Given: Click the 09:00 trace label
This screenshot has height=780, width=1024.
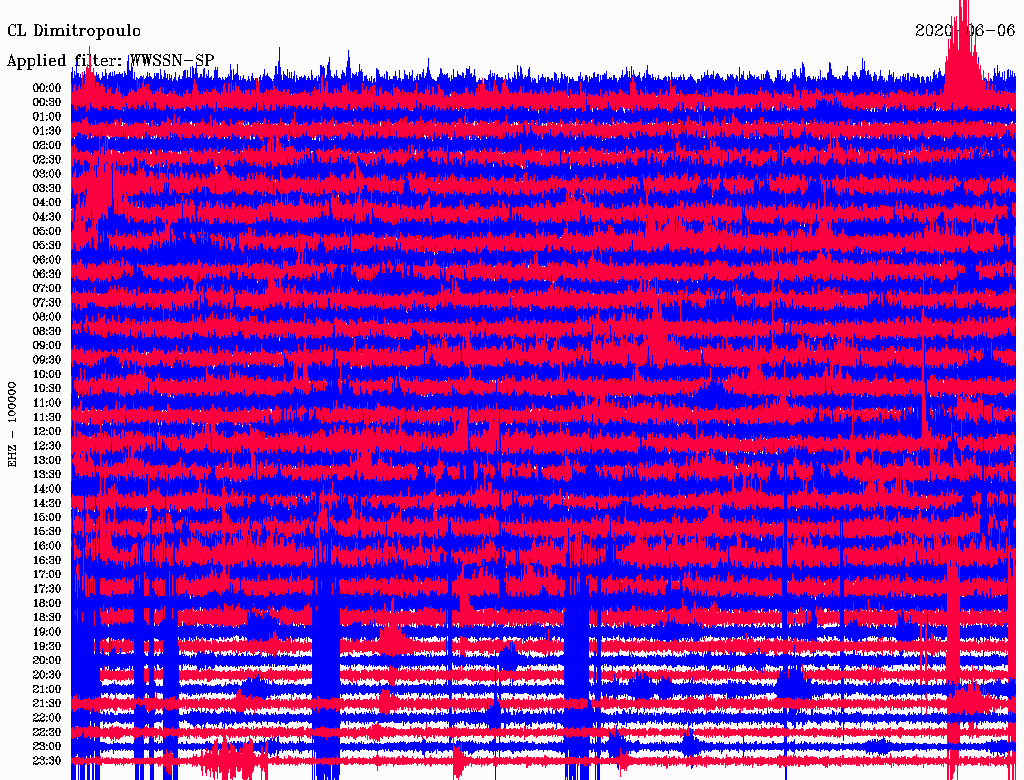Looking at the screenshot, I should [x=47, y=346].
